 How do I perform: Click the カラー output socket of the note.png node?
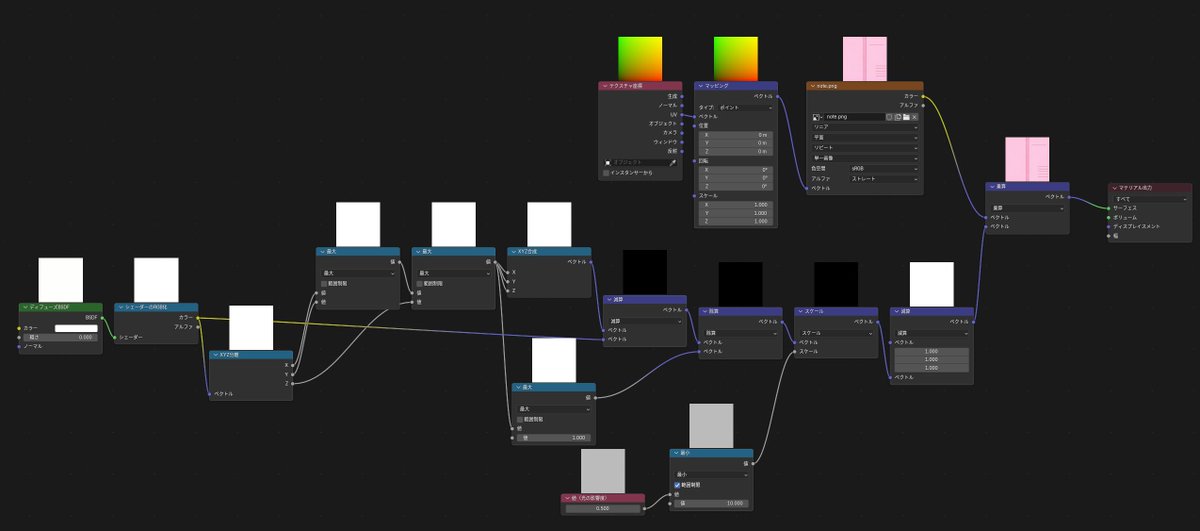[x=923, y=96]
